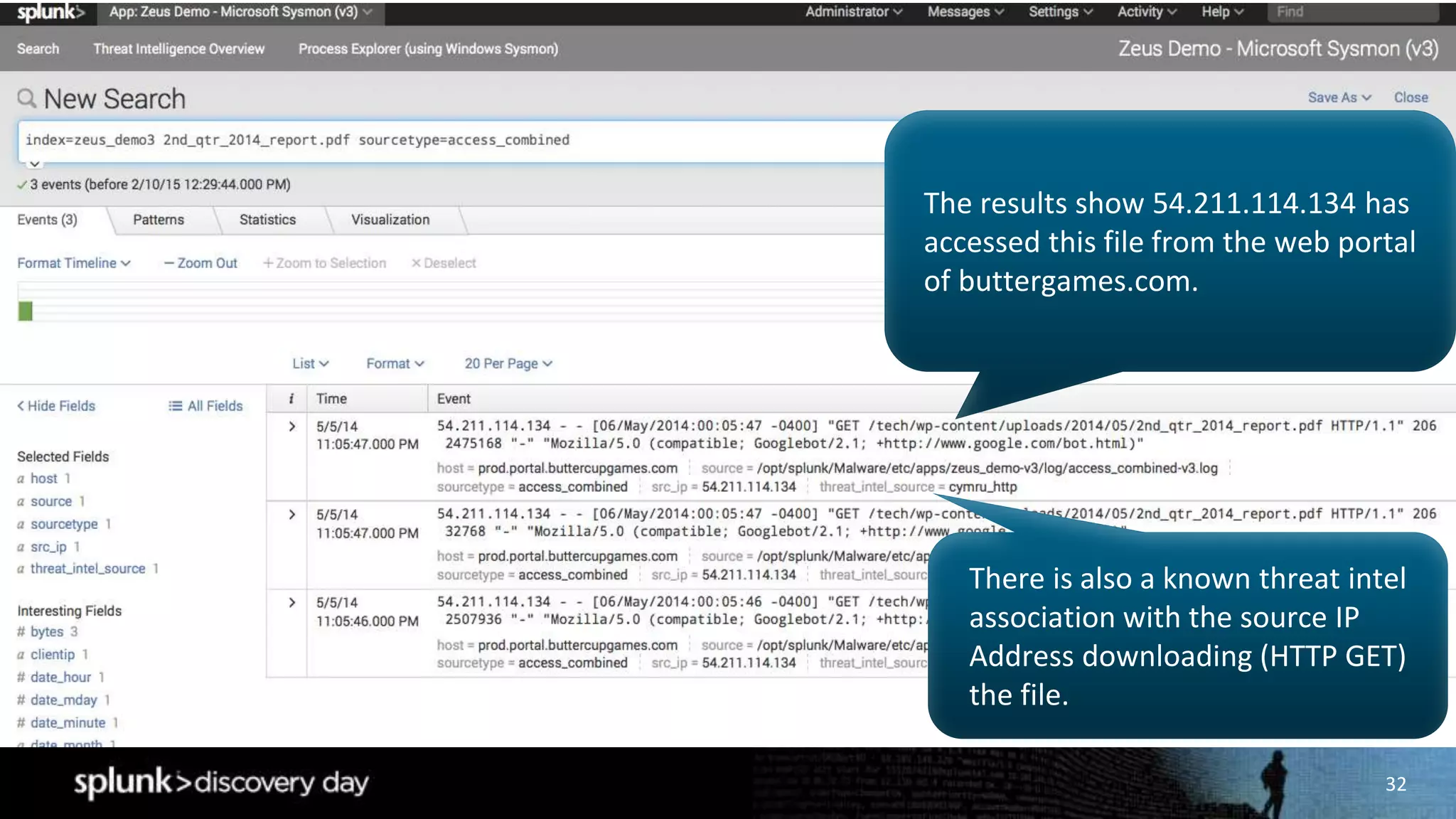Click the All Fields list icon

(x=175, y=406)
